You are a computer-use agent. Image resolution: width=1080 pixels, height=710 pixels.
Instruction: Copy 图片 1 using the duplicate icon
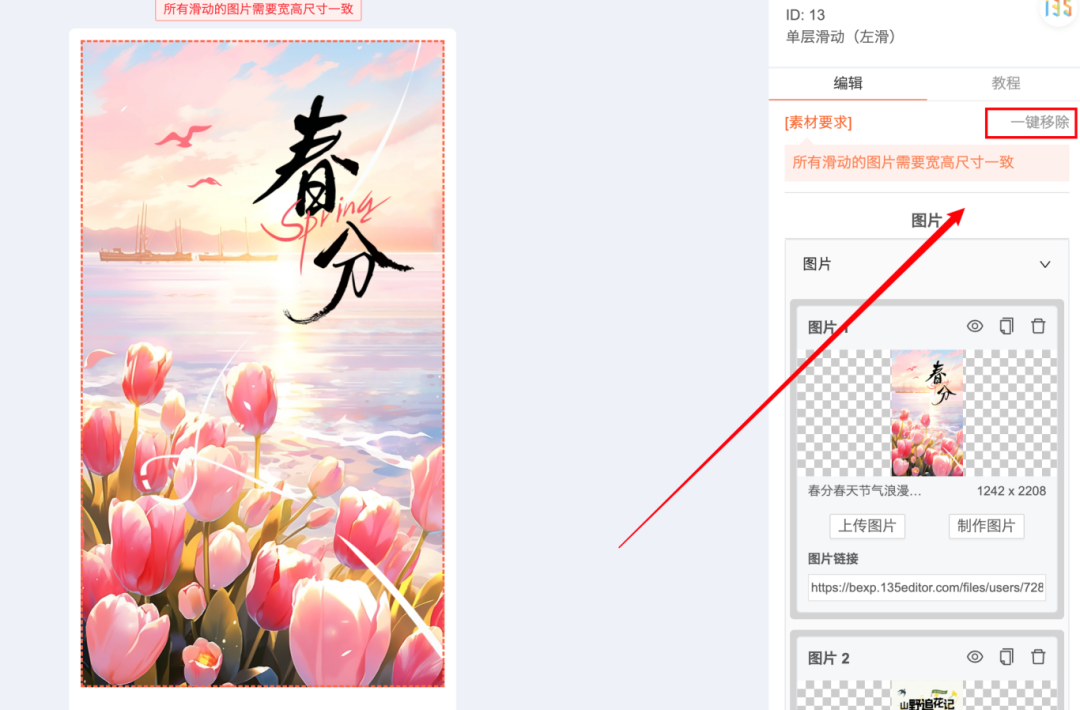point(1006,326)
